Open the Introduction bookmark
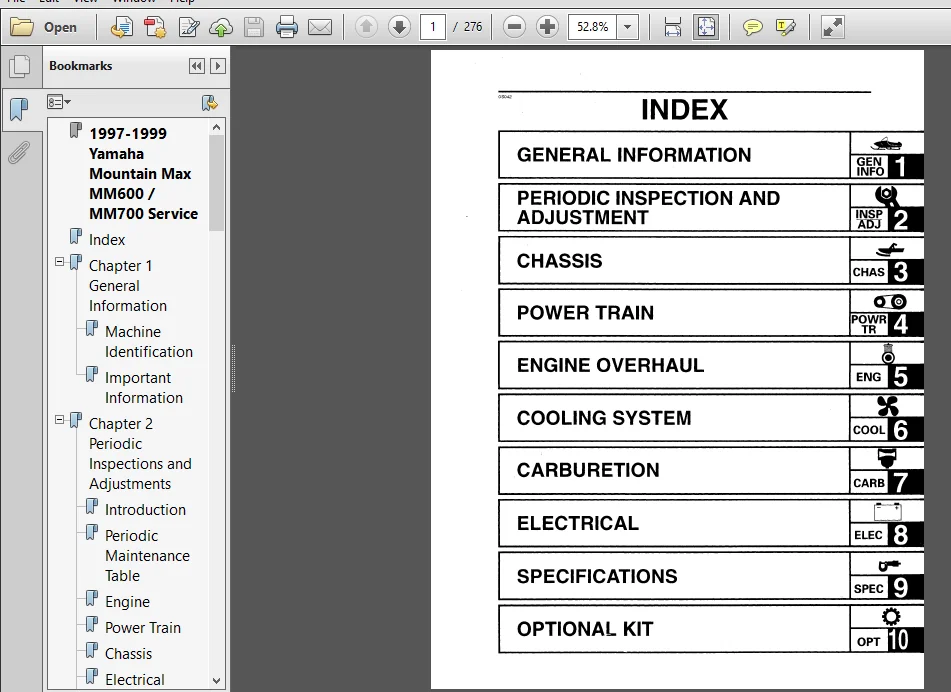Image resolution: width=951 pixels, height=692 pixels. pos(145,509)
